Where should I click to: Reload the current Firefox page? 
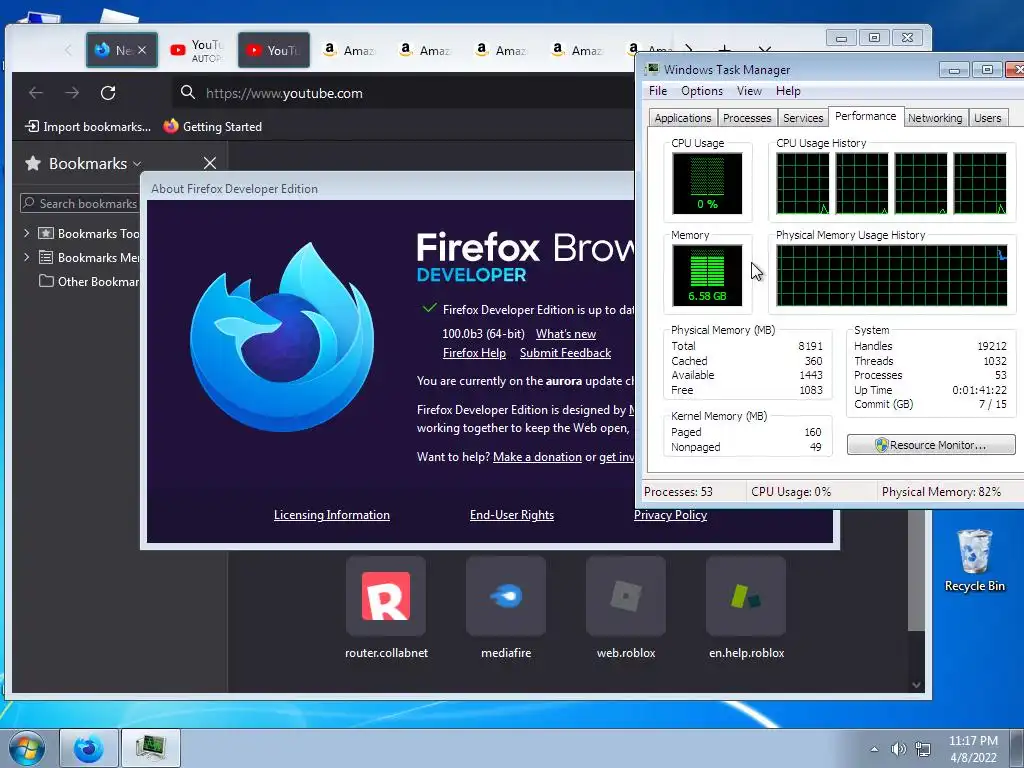tap(108, 93)
